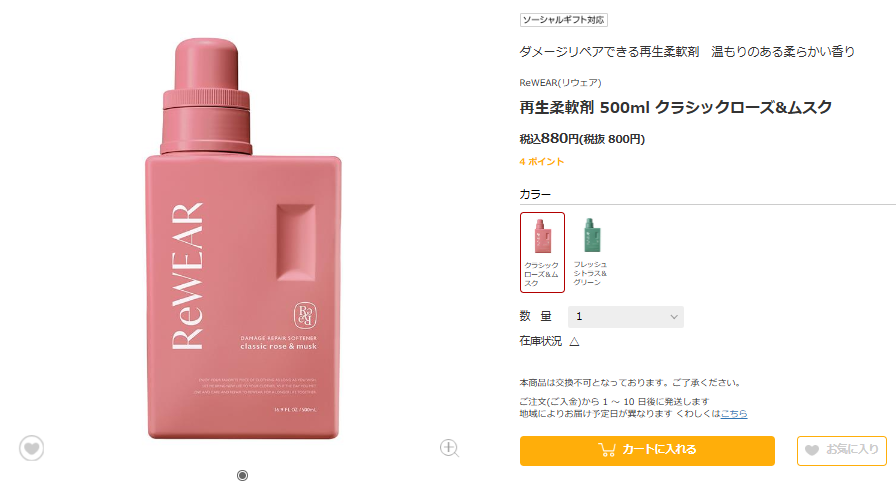Click the green bottle thumbnail image
896x493 pixels.
(590, 235)
